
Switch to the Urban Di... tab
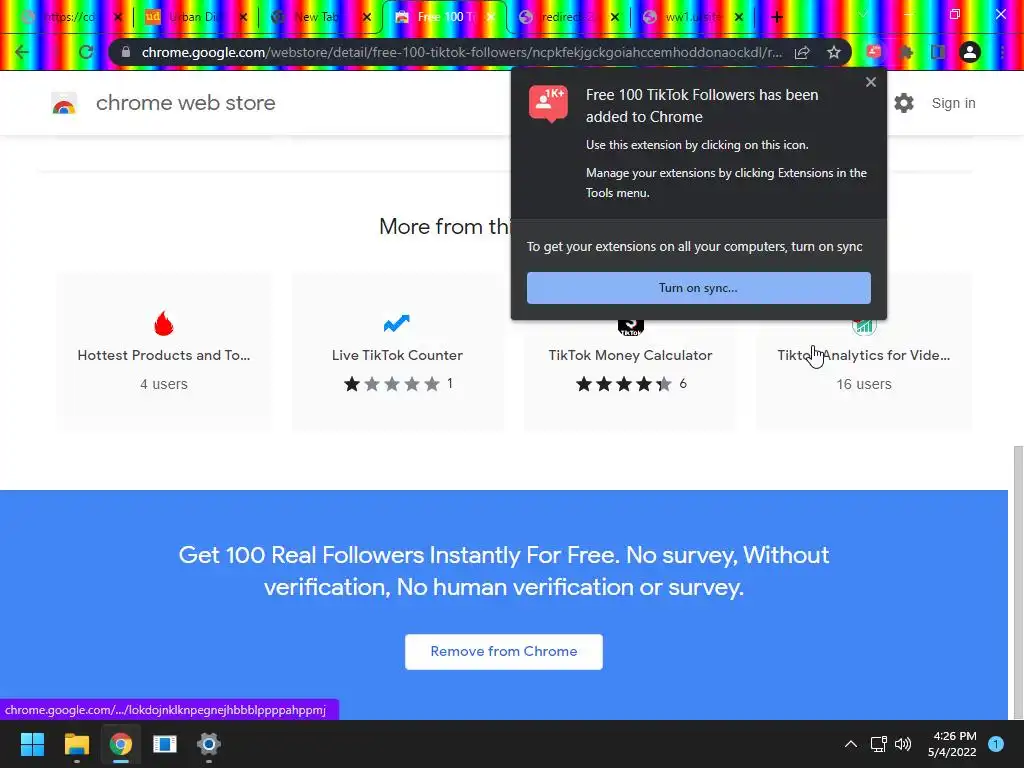[x=194, y=17]
